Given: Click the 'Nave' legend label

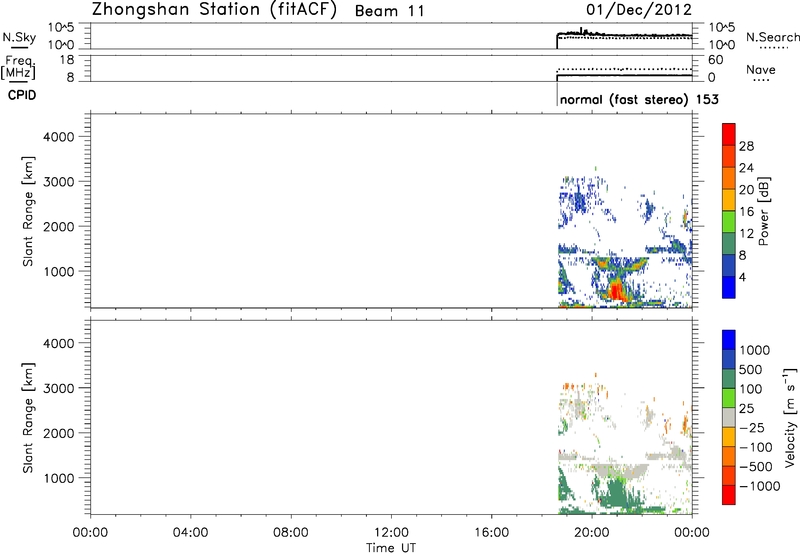Looking at the screenshot, I should 761,69.
